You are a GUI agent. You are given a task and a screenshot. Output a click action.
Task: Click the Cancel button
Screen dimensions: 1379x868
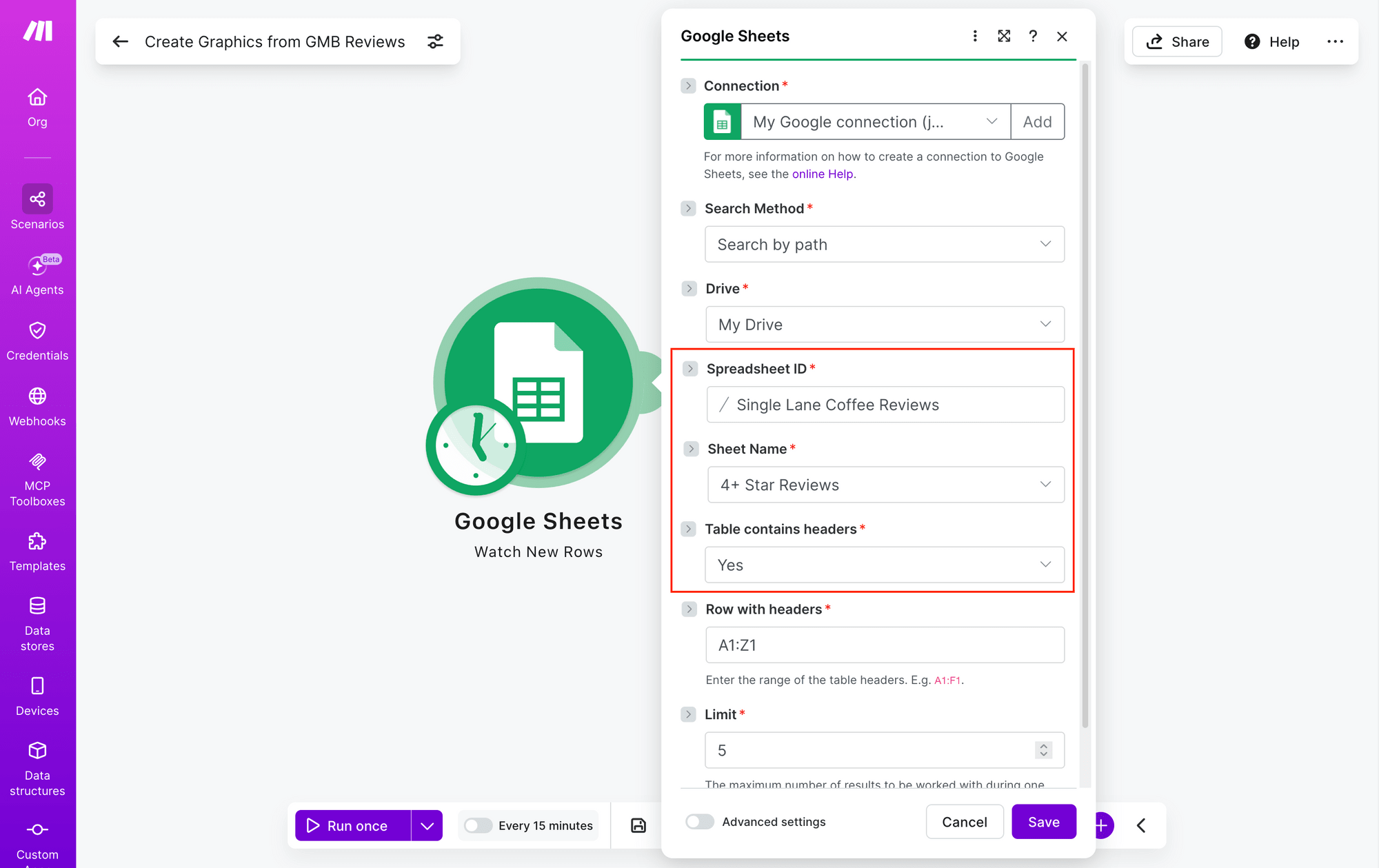[965, 822]
